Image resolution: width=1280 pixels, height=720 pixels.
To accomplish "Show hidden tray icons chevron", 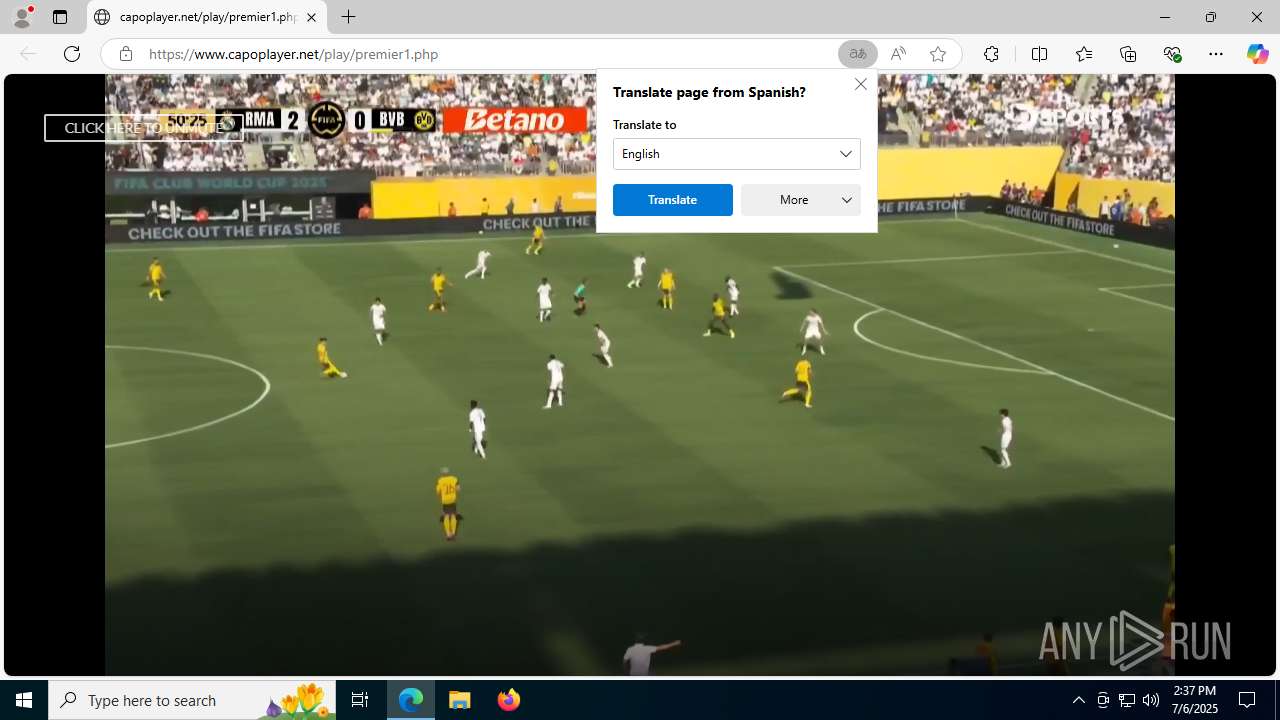I will click(x=1078, y=700).
